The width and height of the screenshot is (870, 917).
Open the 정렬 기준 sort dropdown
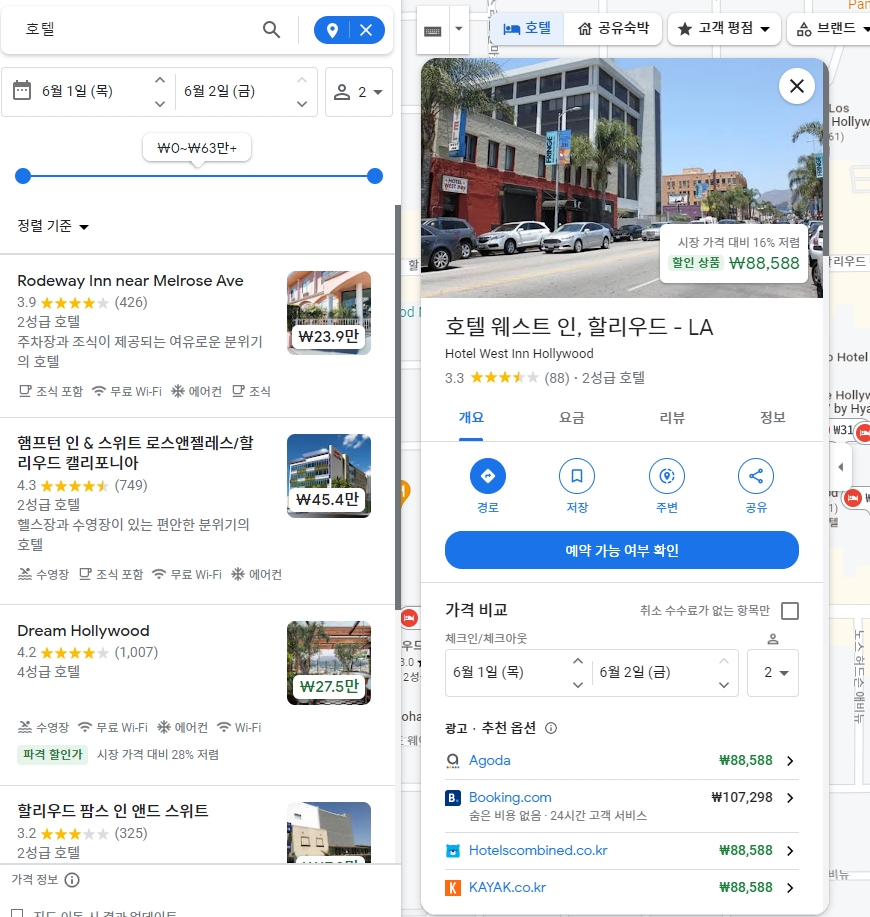click(x=52, y=226)
